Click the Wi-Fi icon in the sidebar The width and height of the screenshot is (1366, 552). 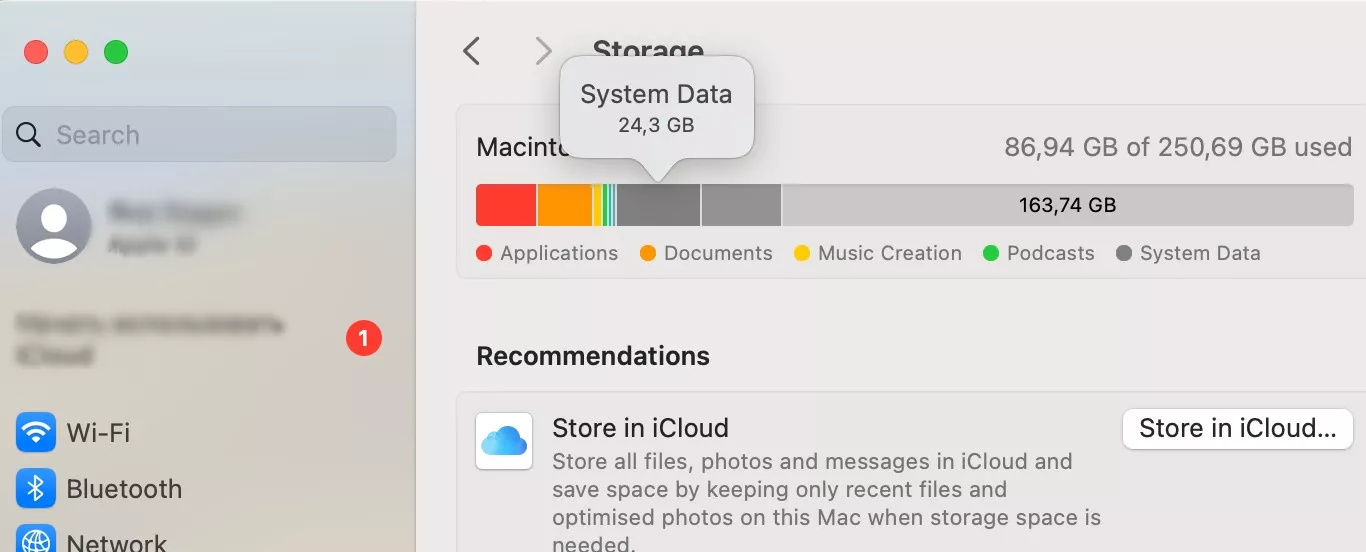click(36, 433)
